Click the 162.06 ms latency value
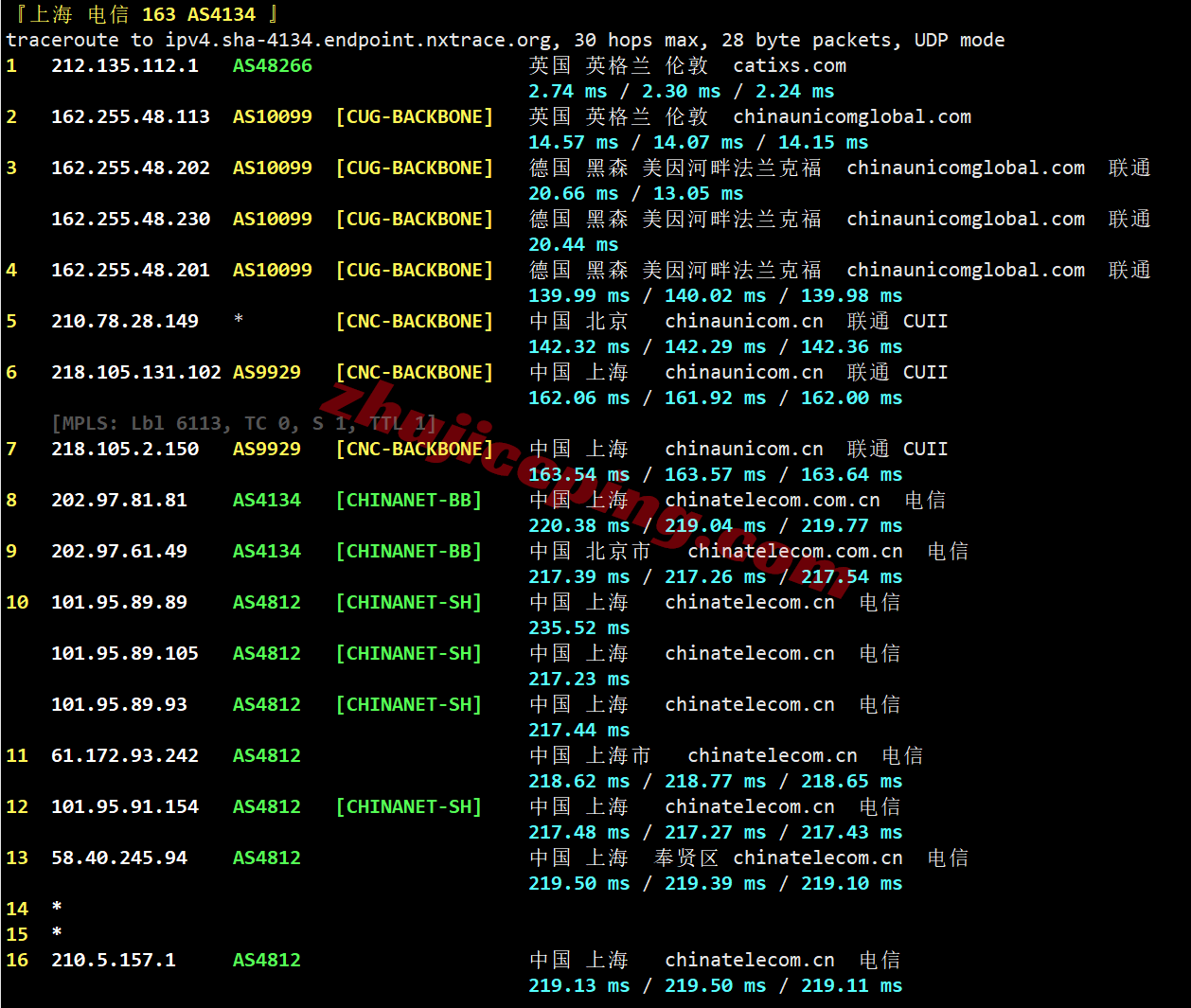This screenshot has width=1191, height=1008. [579, 398]
